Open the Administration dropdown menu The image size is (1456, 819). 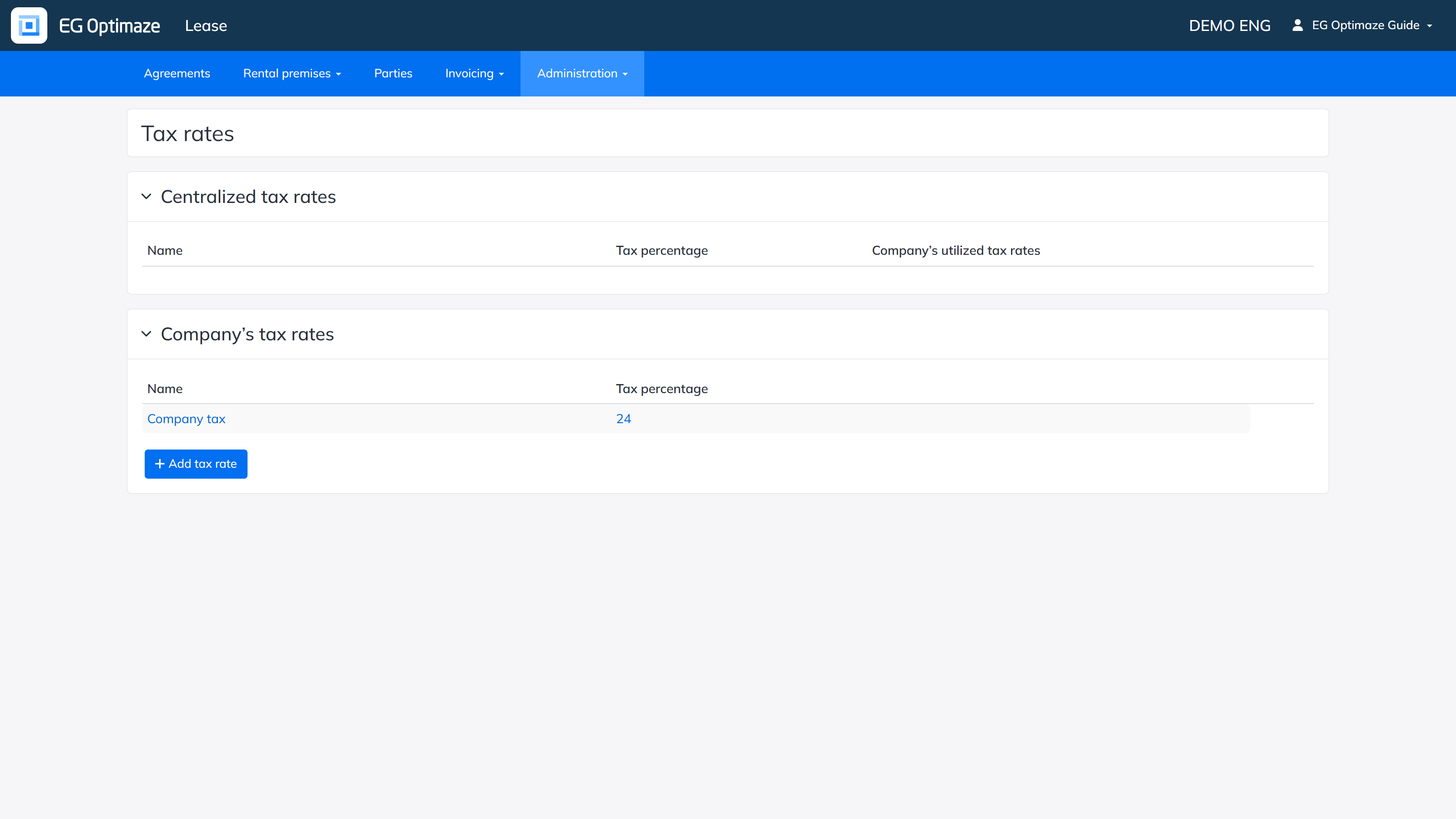coord(582,73)
